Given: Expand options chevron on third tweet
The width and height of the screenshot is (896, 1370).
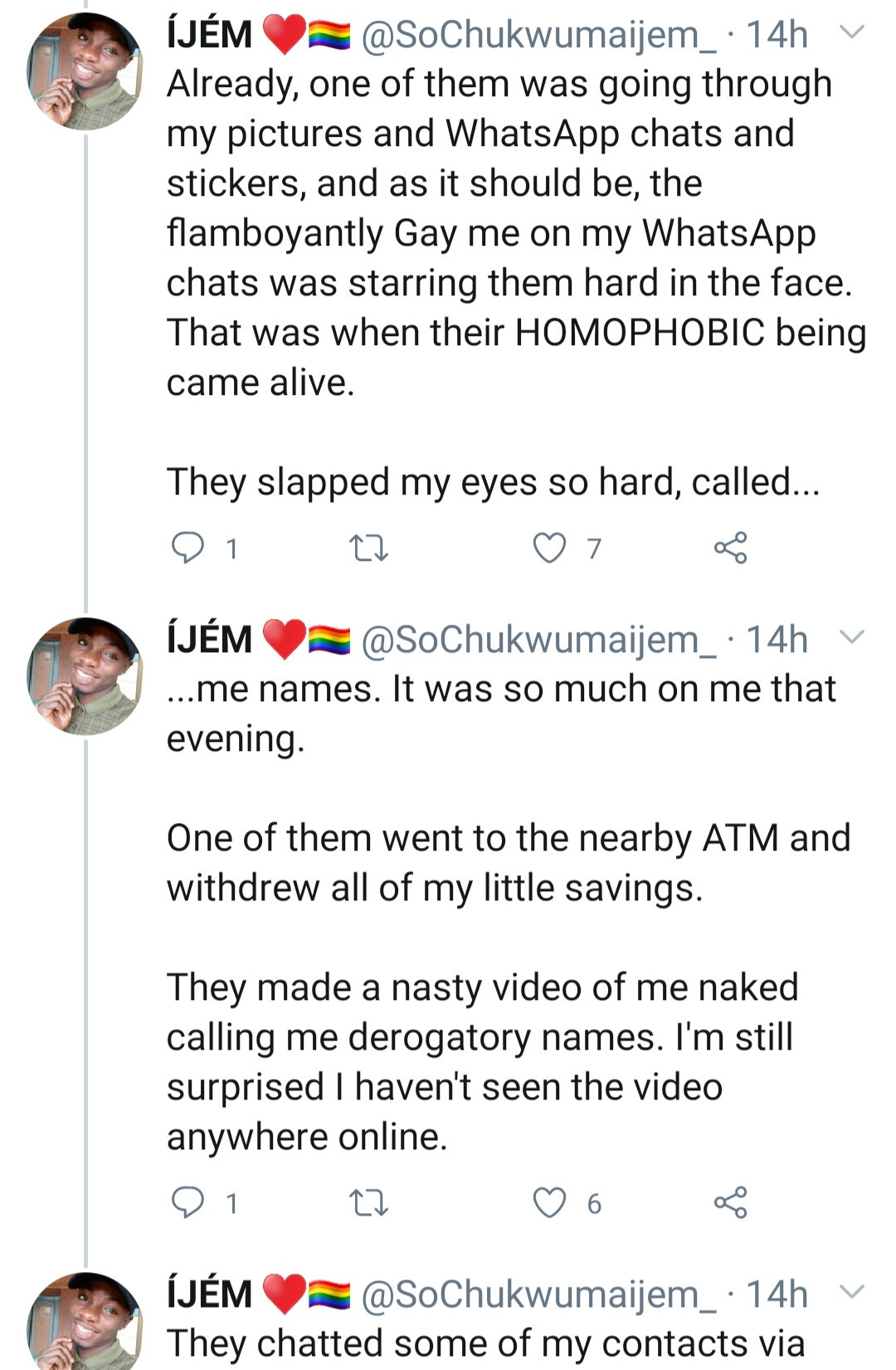Looking at the screenshot, I should [x=852, y=1292].
